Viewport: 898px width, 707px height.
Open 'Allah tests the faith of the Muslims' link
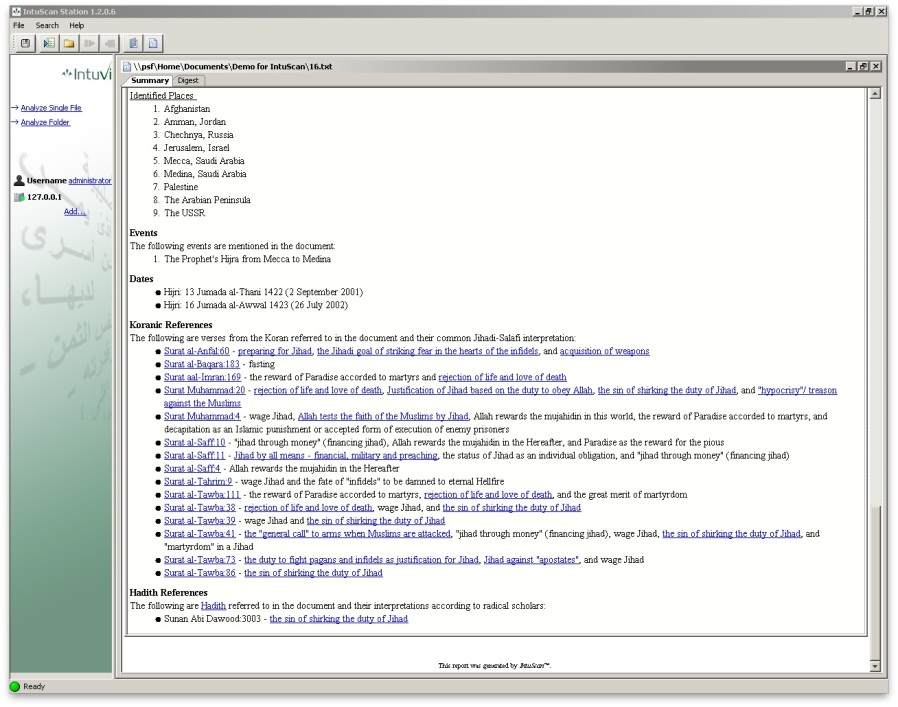(x=383, y=417)
